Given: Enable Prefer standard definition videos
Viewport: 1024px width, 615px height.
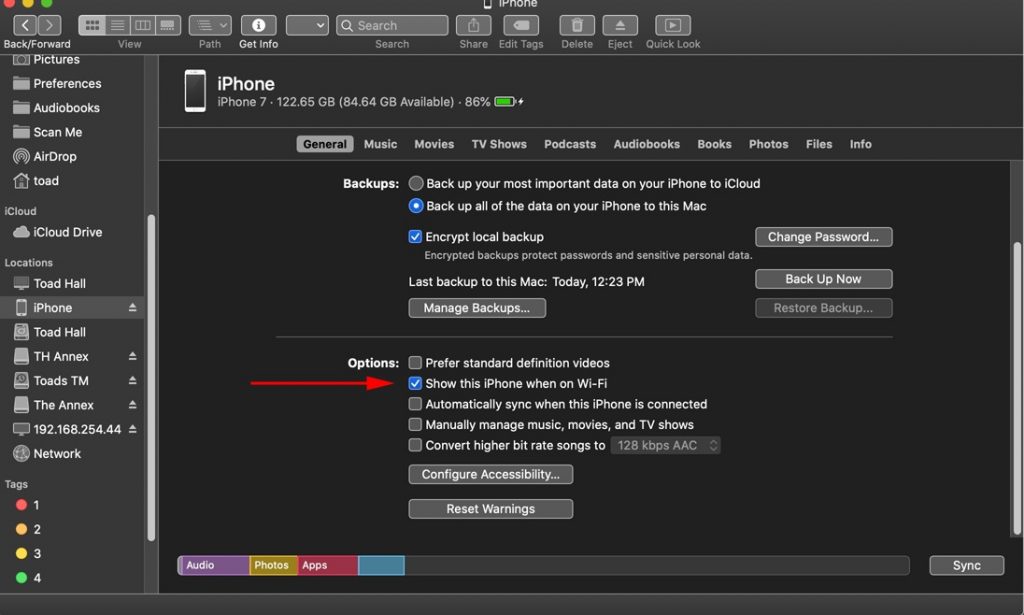Looking at the screenshot, I should click(415, 363).
